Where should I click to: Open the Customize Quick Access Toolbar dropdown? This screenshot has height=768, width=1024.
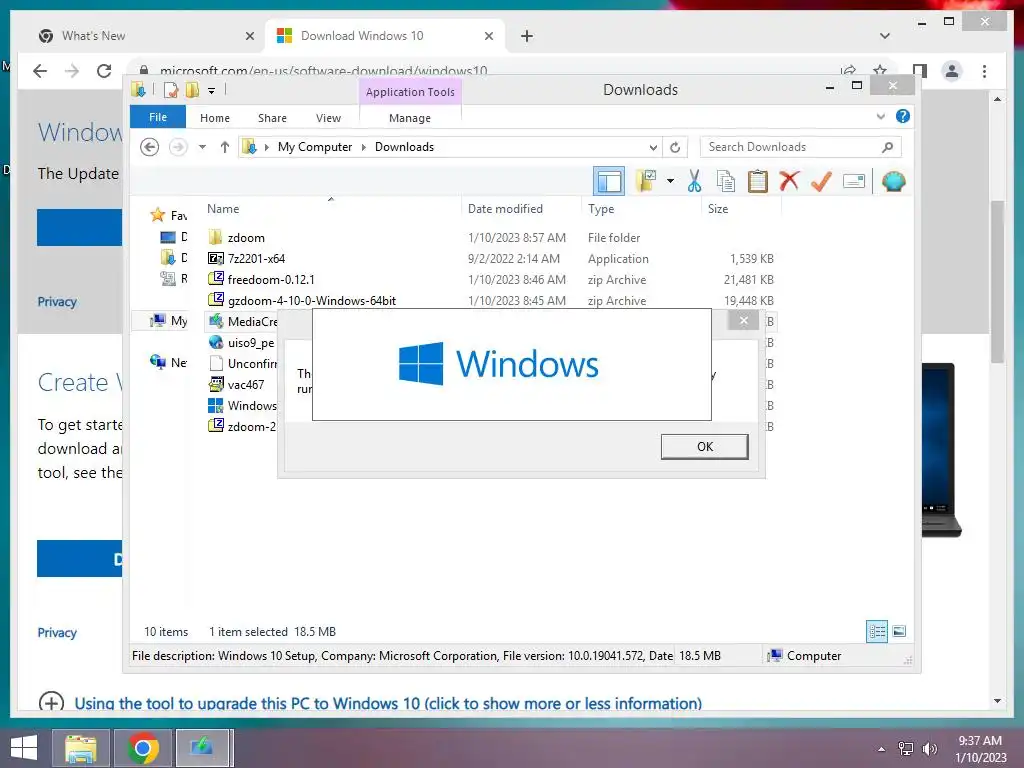click(x=212, y=91)
